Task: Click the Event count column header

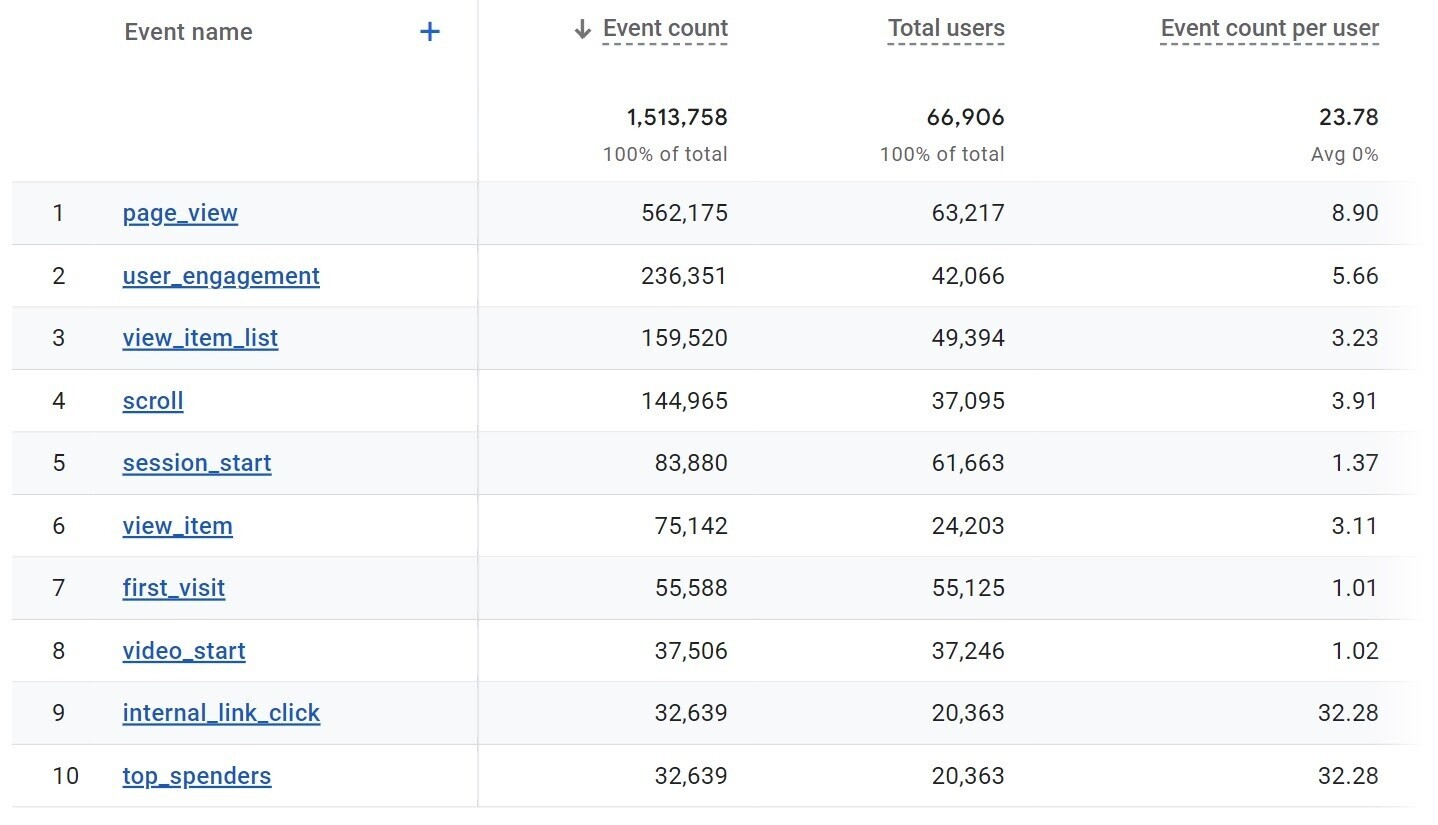Action: (663, 28)
